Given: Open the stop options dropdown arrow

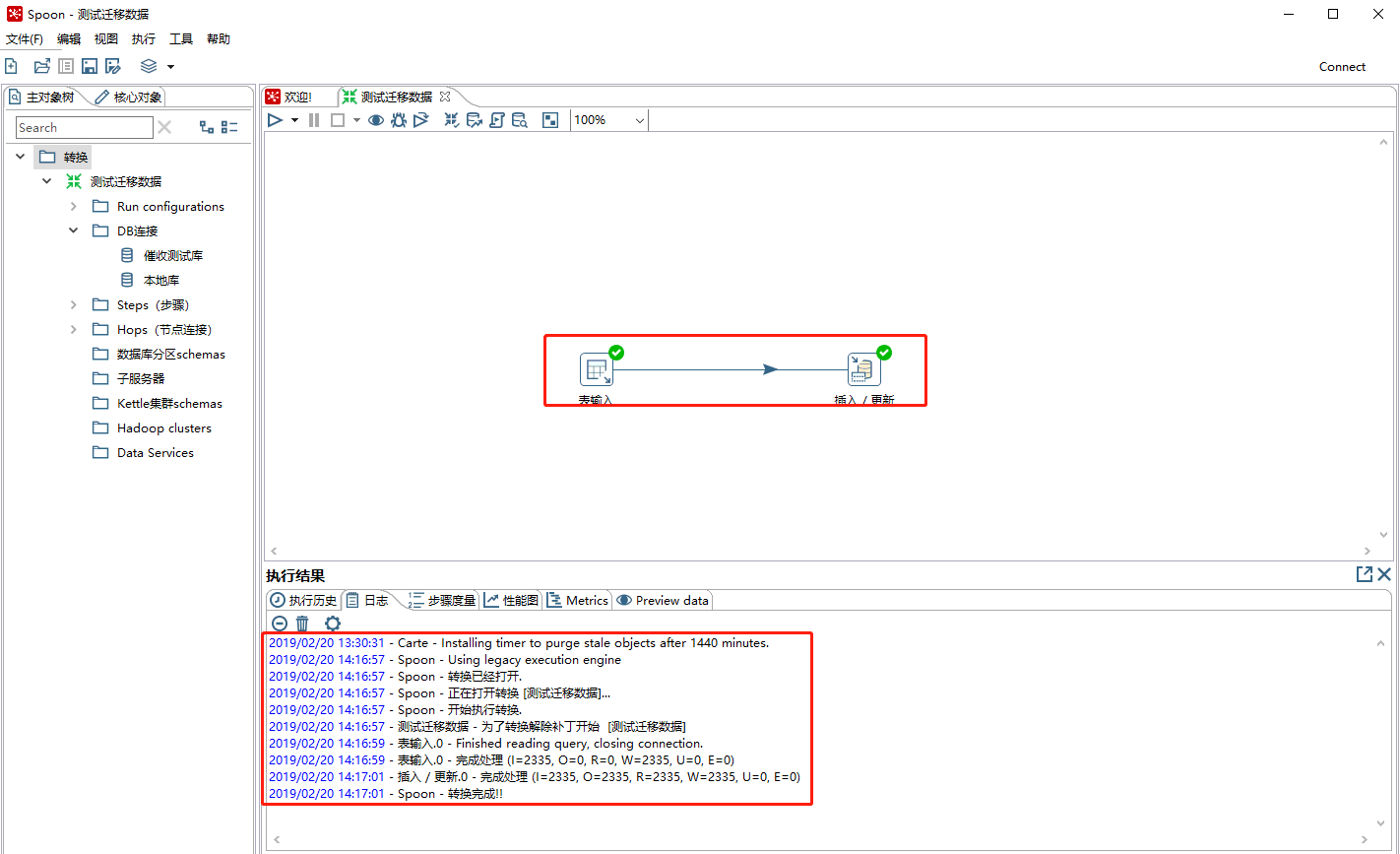Looking at the screenshot, I should 356,120.
